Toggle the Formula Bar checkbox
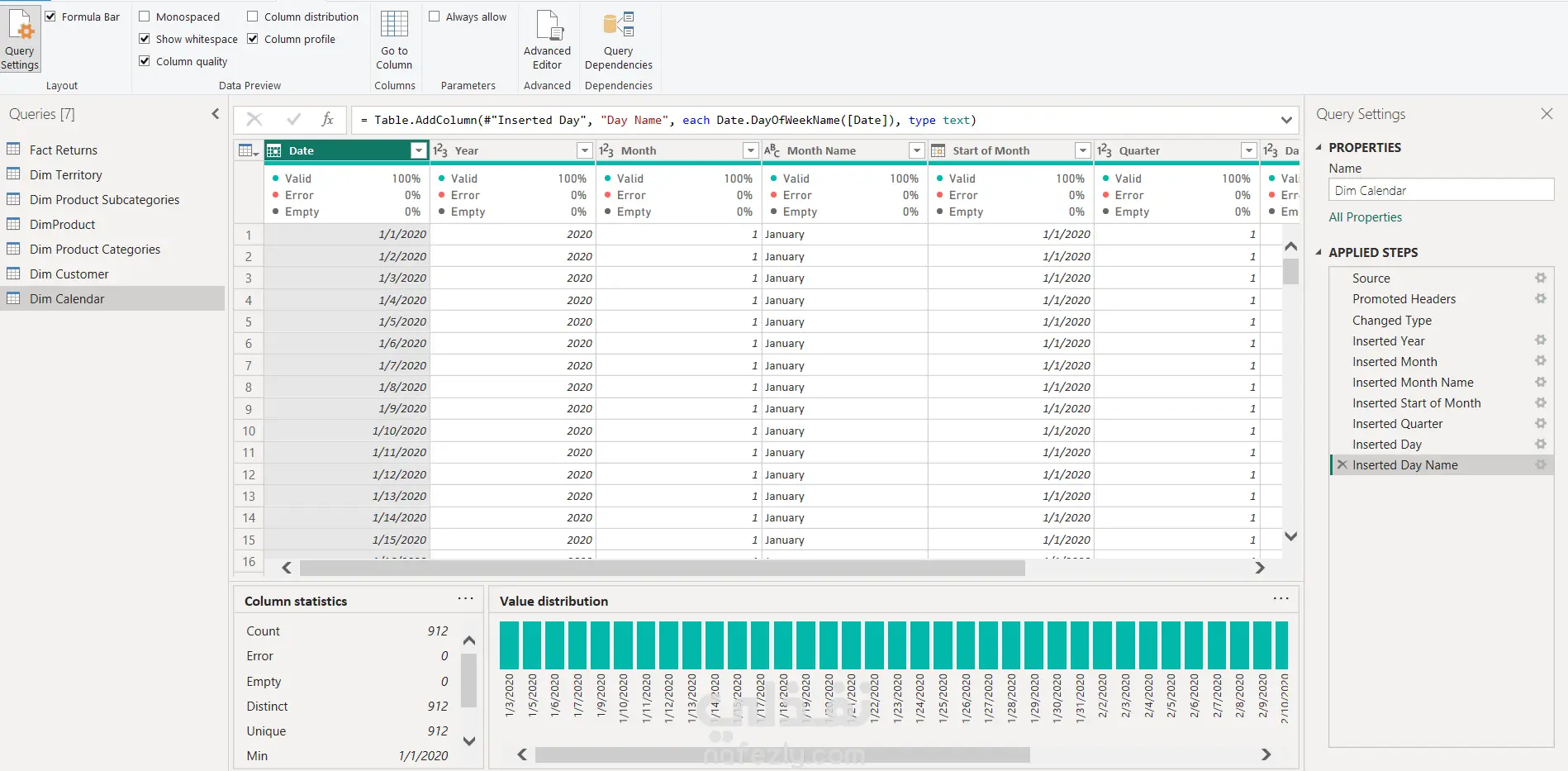1568x771 pixels. point(50,17)
